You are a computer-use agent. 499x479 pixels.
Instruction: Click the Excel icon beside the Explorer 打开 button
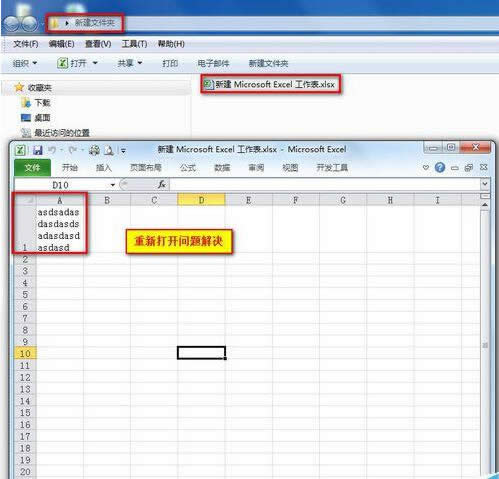coord(62,63)
